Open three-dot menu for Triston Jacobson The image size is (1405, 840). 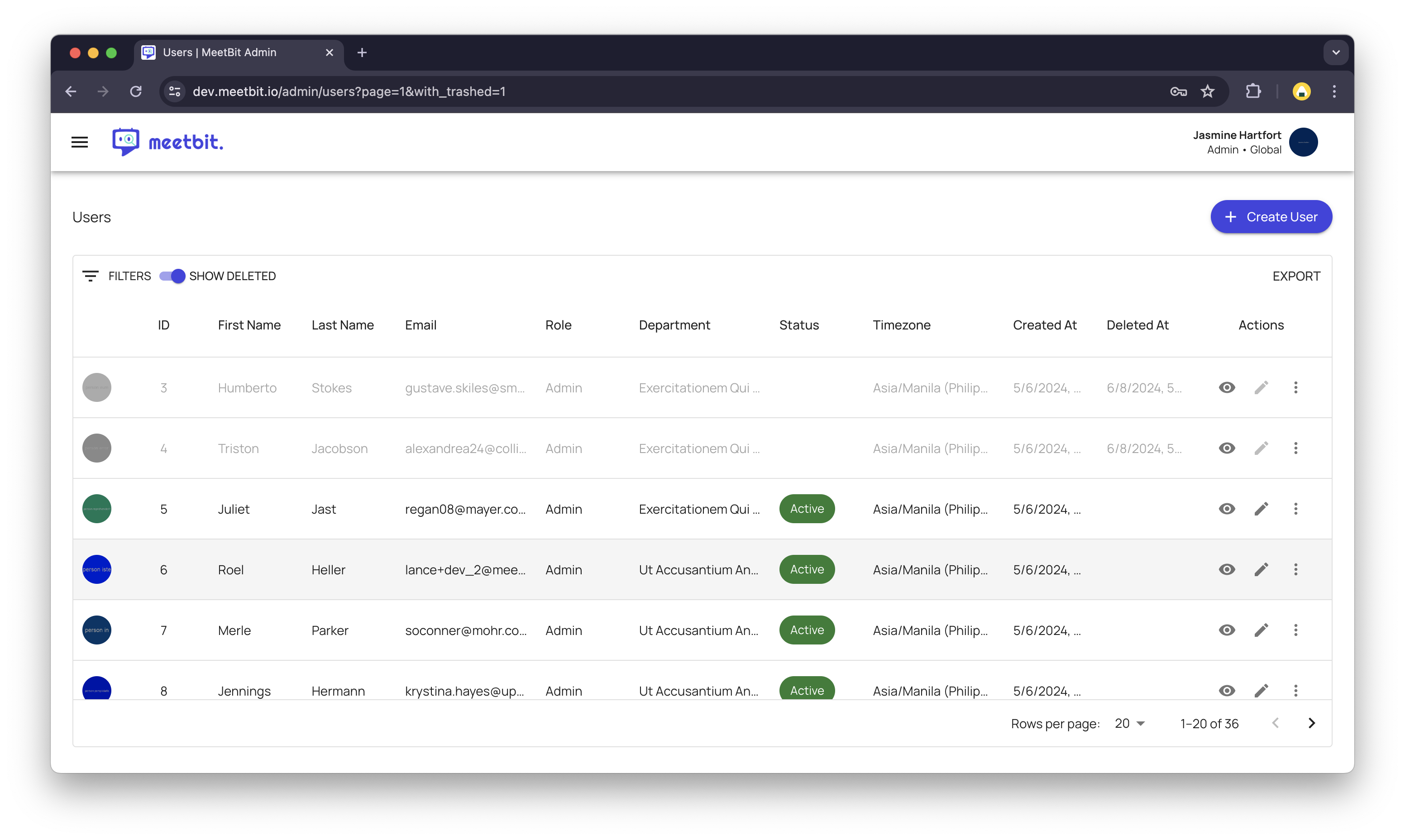point(1295,449)
